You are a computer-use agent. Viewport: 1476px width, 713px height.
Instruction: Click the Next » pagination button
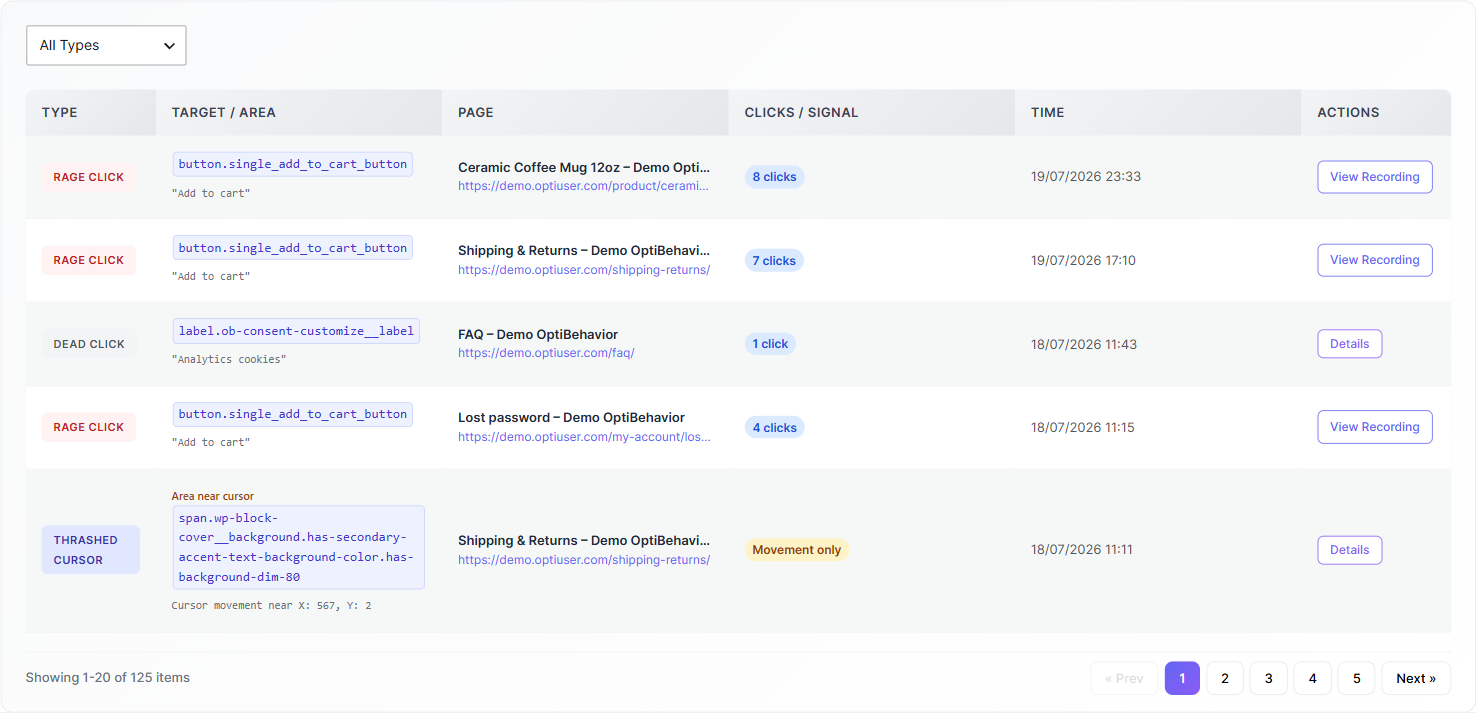(x=1416, y=678)
